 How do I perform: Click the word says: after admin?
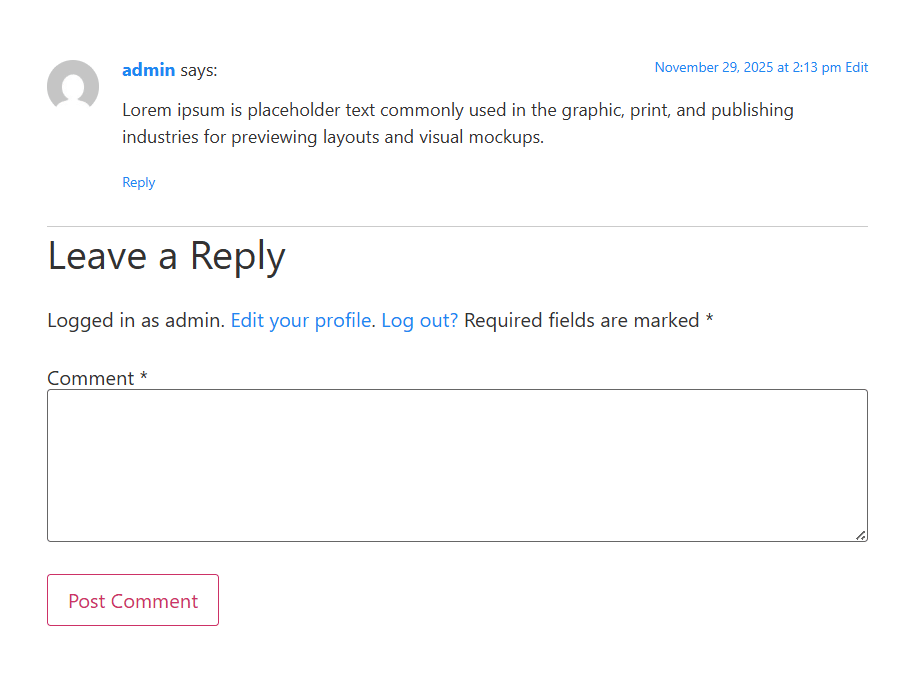199,70
